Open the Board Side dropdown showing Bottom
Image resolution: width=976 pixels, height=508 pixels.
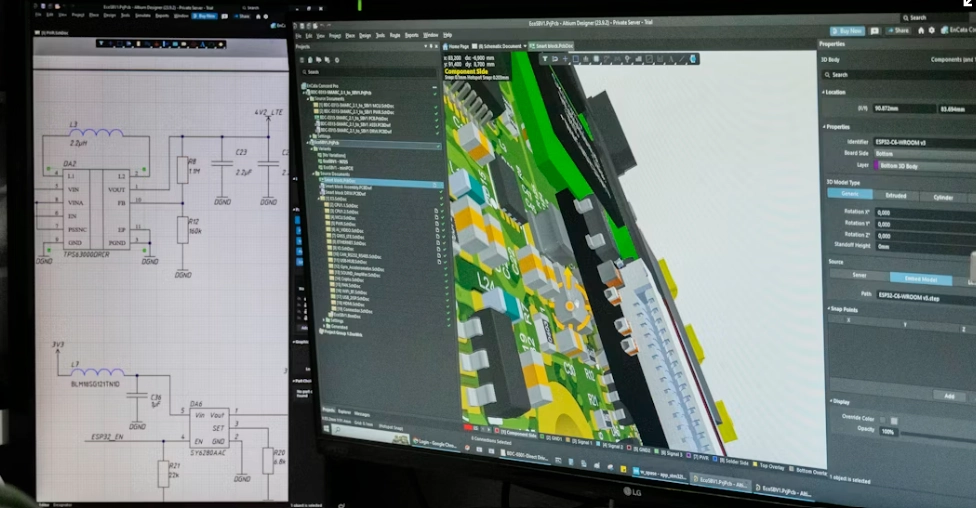click(924, 154)
